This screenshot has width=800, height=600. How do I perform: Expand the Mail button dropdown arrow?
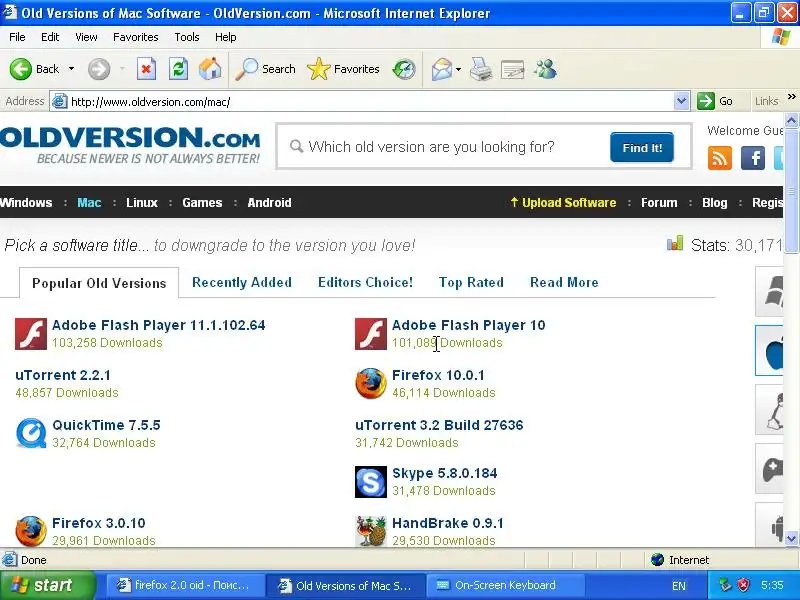pyautogui.click(x=458, y=69)
